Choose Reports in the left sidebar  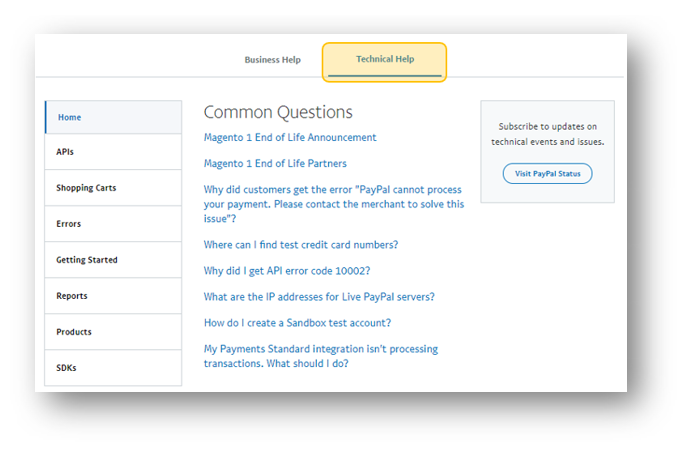point(113,296)
